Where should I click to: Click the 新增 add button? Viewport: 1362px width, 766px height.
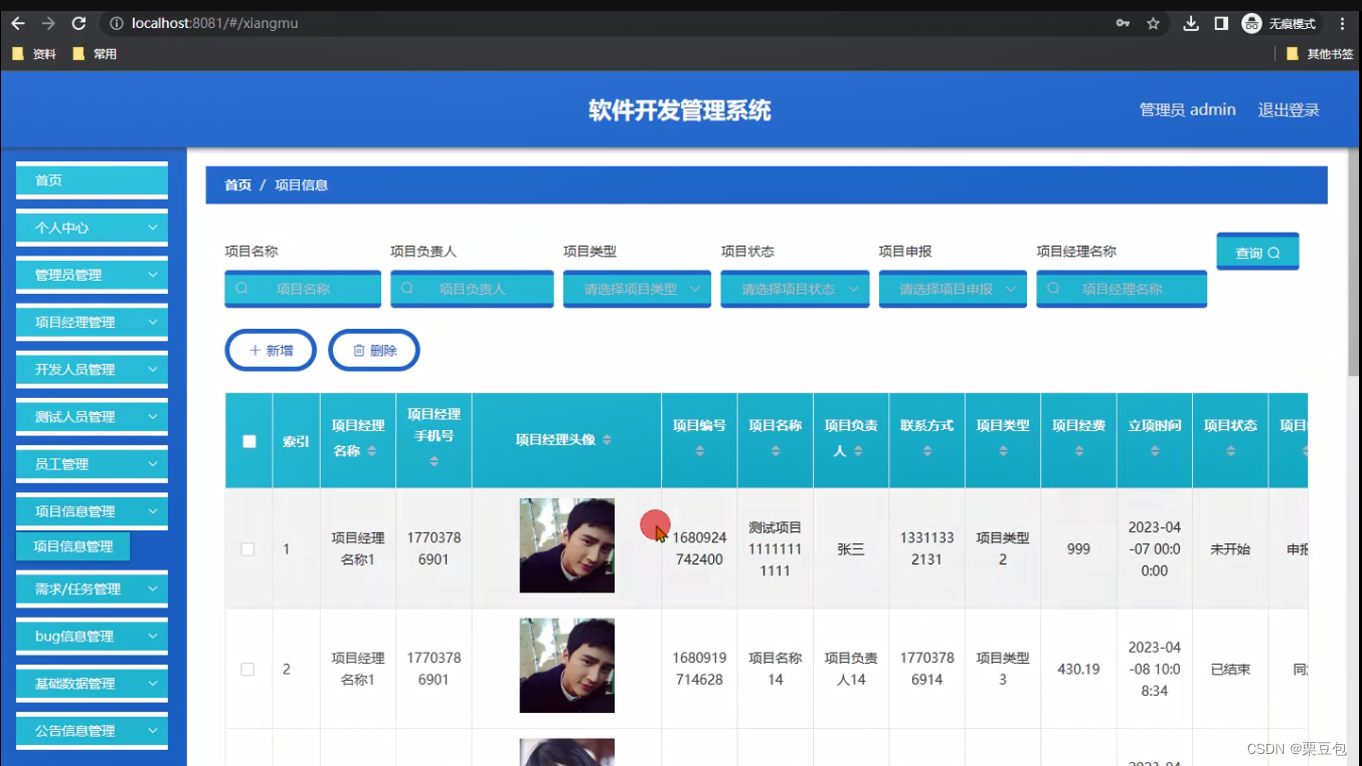pos(271,350)
